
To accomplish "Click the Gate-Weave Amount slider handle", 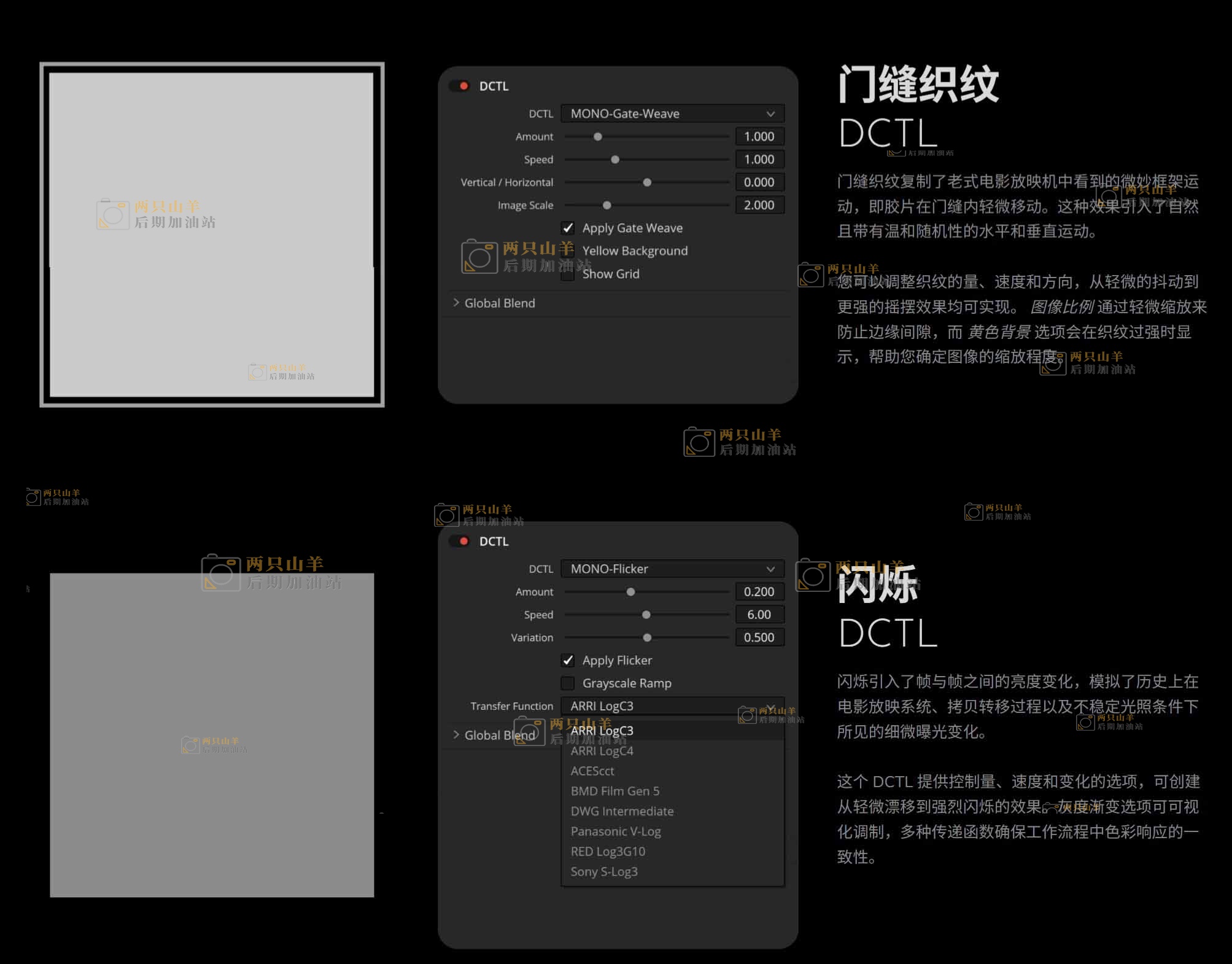I will click(598, 137).
